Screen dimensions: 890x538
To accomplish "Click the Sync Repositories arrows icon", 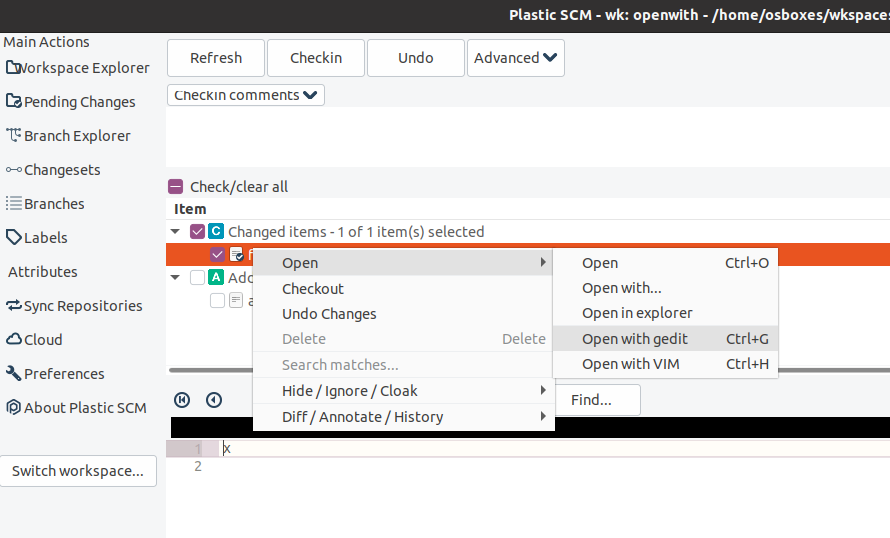I will coord(14,305).
